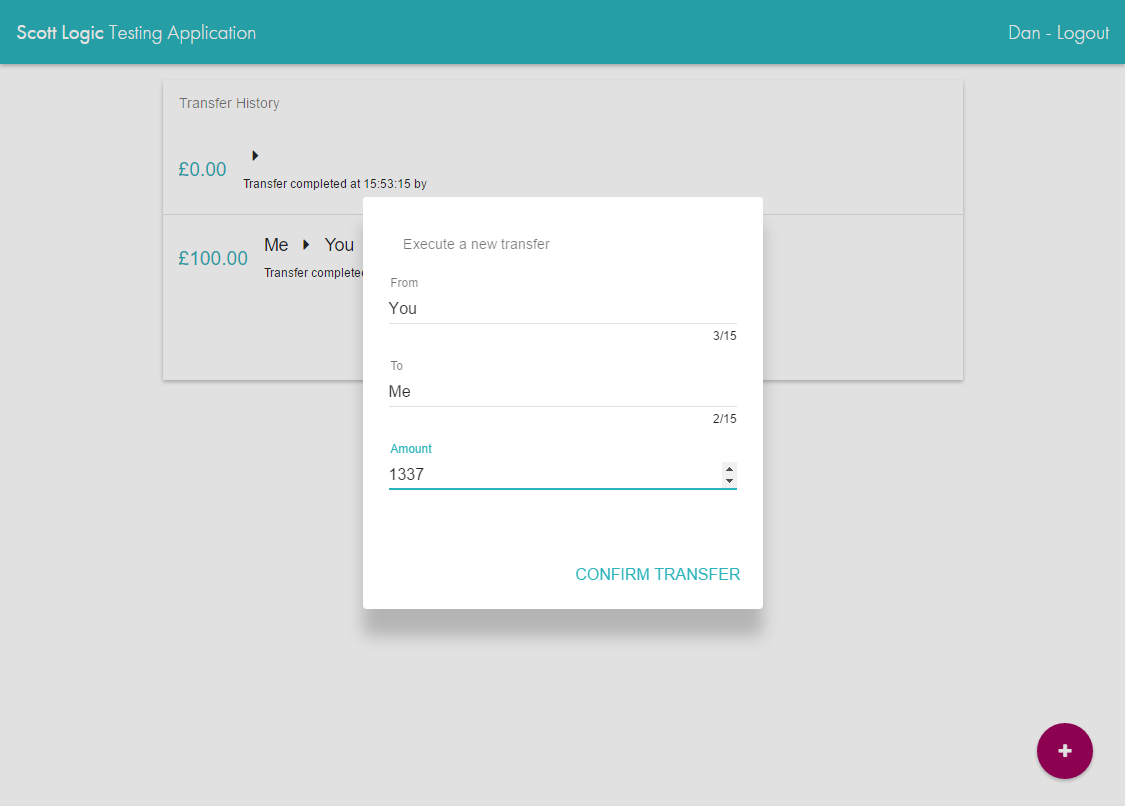The image size is (1125, 806).
Task: Decrease the amount with the down spinner arrow
Action: (x=729, y=481)
